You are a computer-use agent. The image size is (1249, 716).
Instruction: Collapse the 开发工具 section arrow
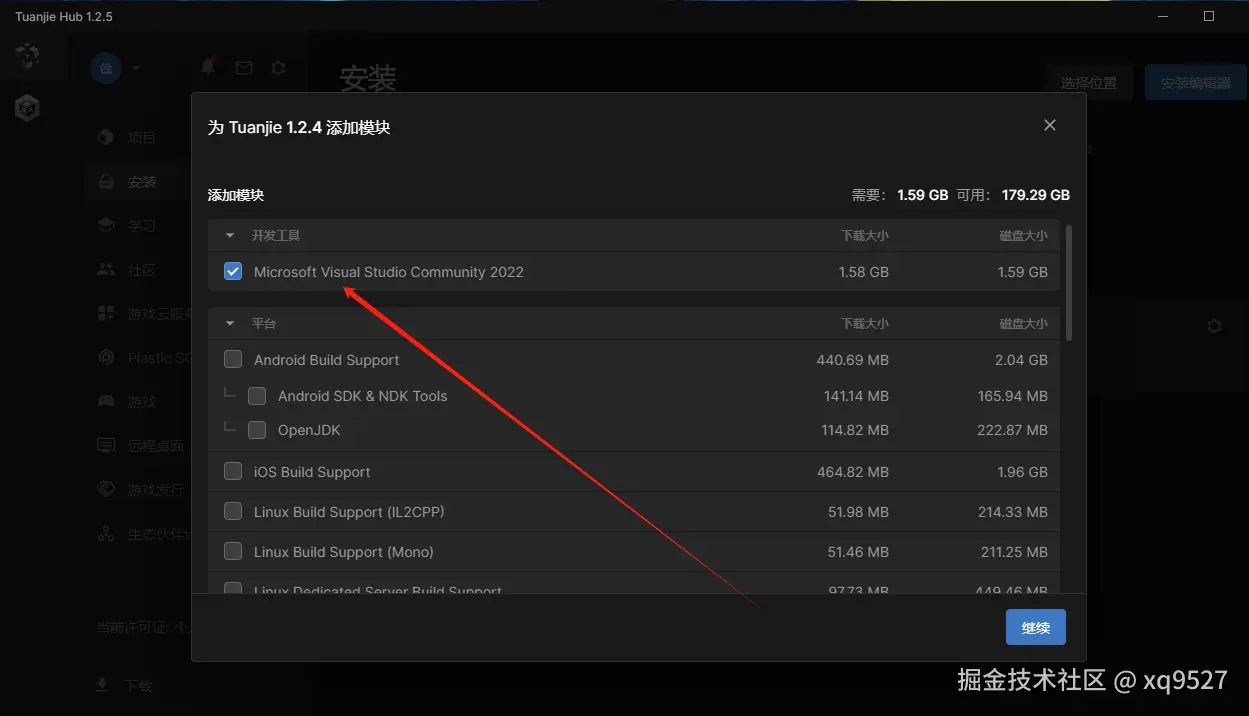point(230,236)
